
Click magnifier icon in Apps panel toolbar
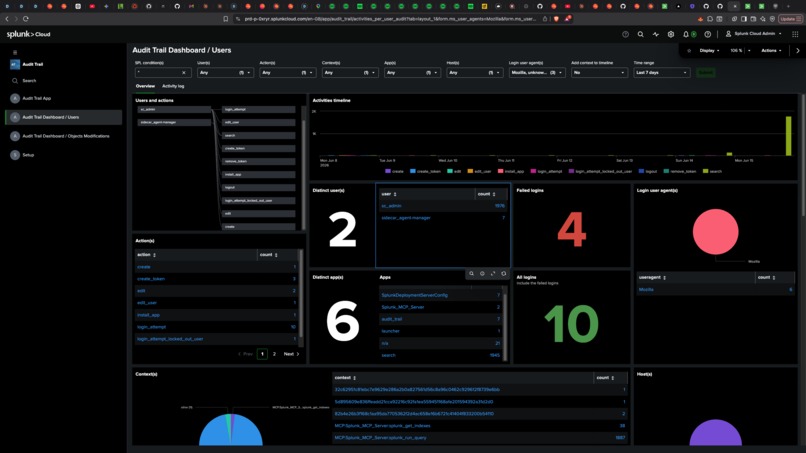pos(471,274)
